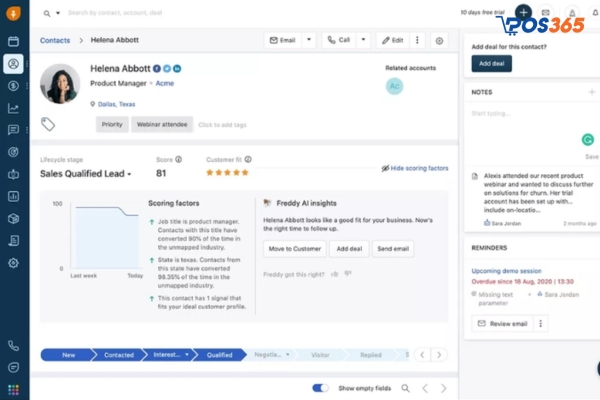Click the sidebar settings gear icon
The height and width of the screenshot is (400, 600).
tap(14, 262)
